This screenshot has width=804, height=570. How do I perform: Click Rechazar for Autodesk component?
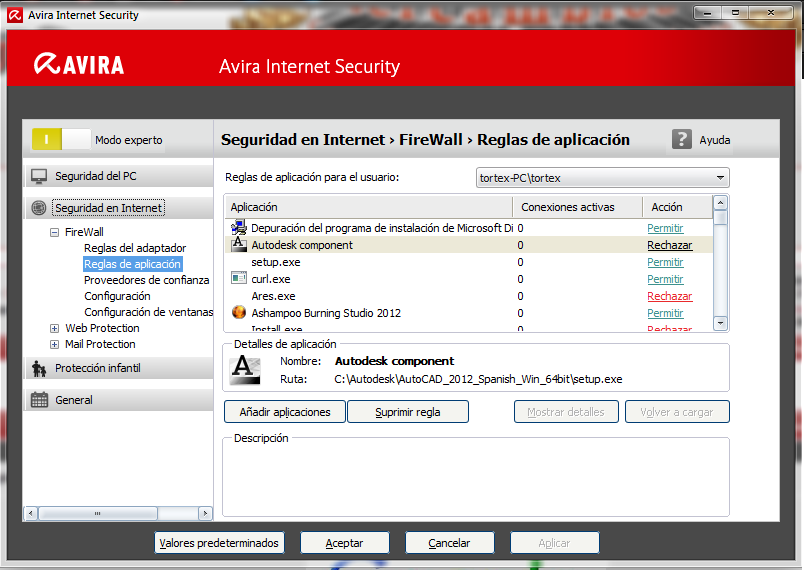click(x=670, y=245)
